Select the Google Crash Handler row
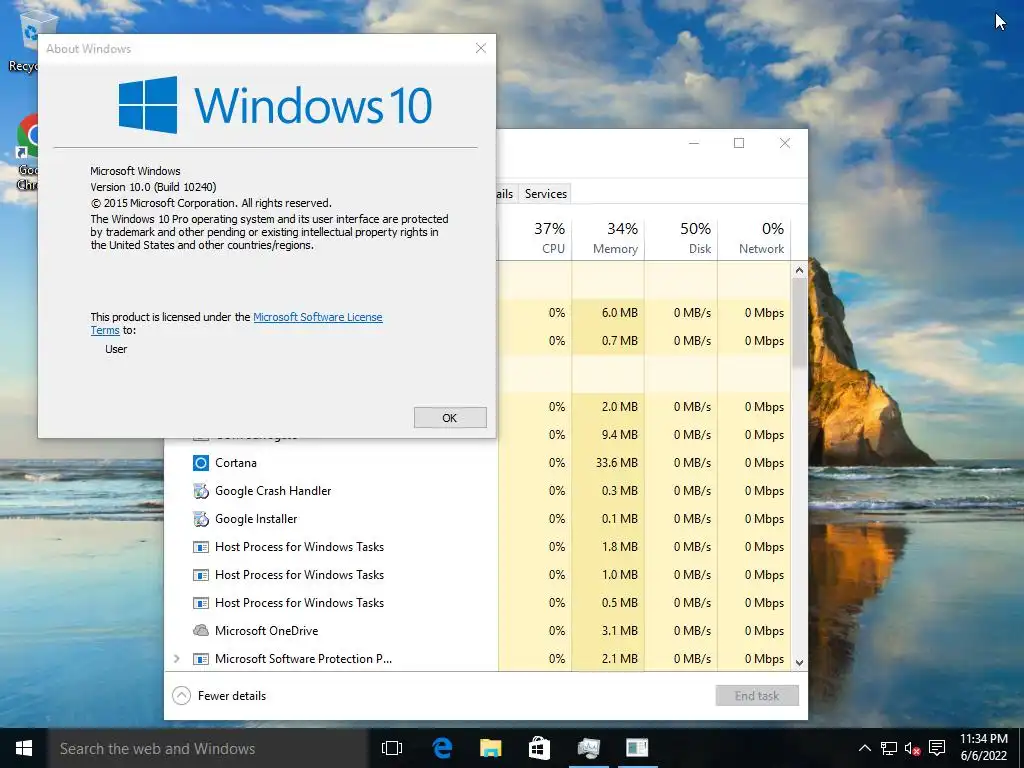The width and height of the screenshot is (1024, 768). click(x=477, y=491)
